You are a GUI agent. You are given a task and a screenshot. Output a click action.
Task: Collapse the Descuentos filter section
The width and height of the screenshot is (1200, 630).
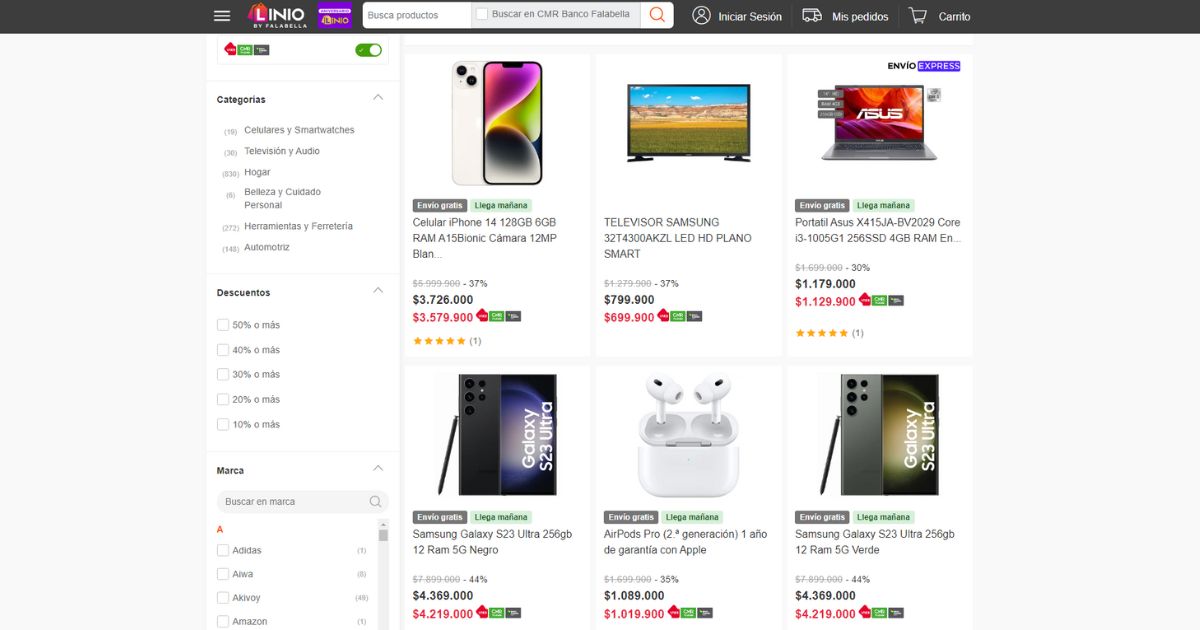(x=378, y=291)
